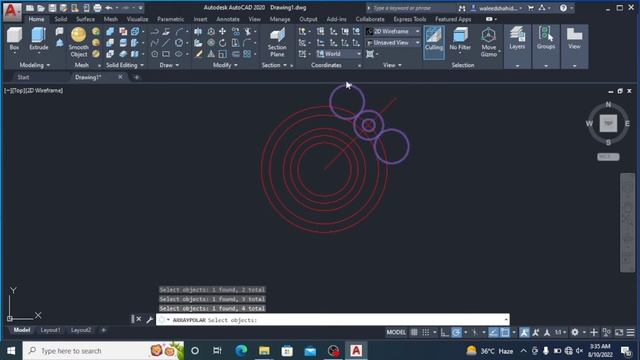Select the Mirror tool icon
This screenshot has width=640, height=360.
198,31
